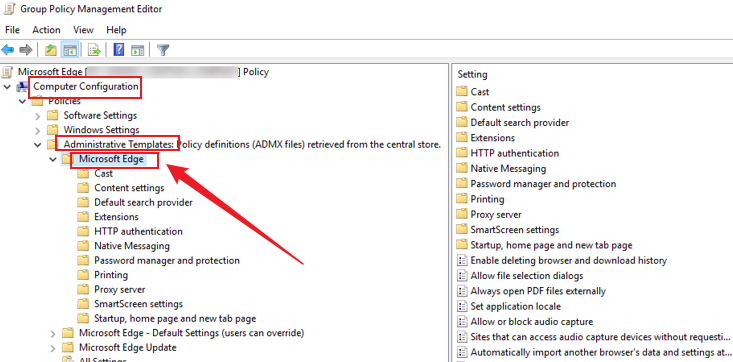The image size is (733, 362).
Task: Expand the Software Settings node
Action: [38, 116]
